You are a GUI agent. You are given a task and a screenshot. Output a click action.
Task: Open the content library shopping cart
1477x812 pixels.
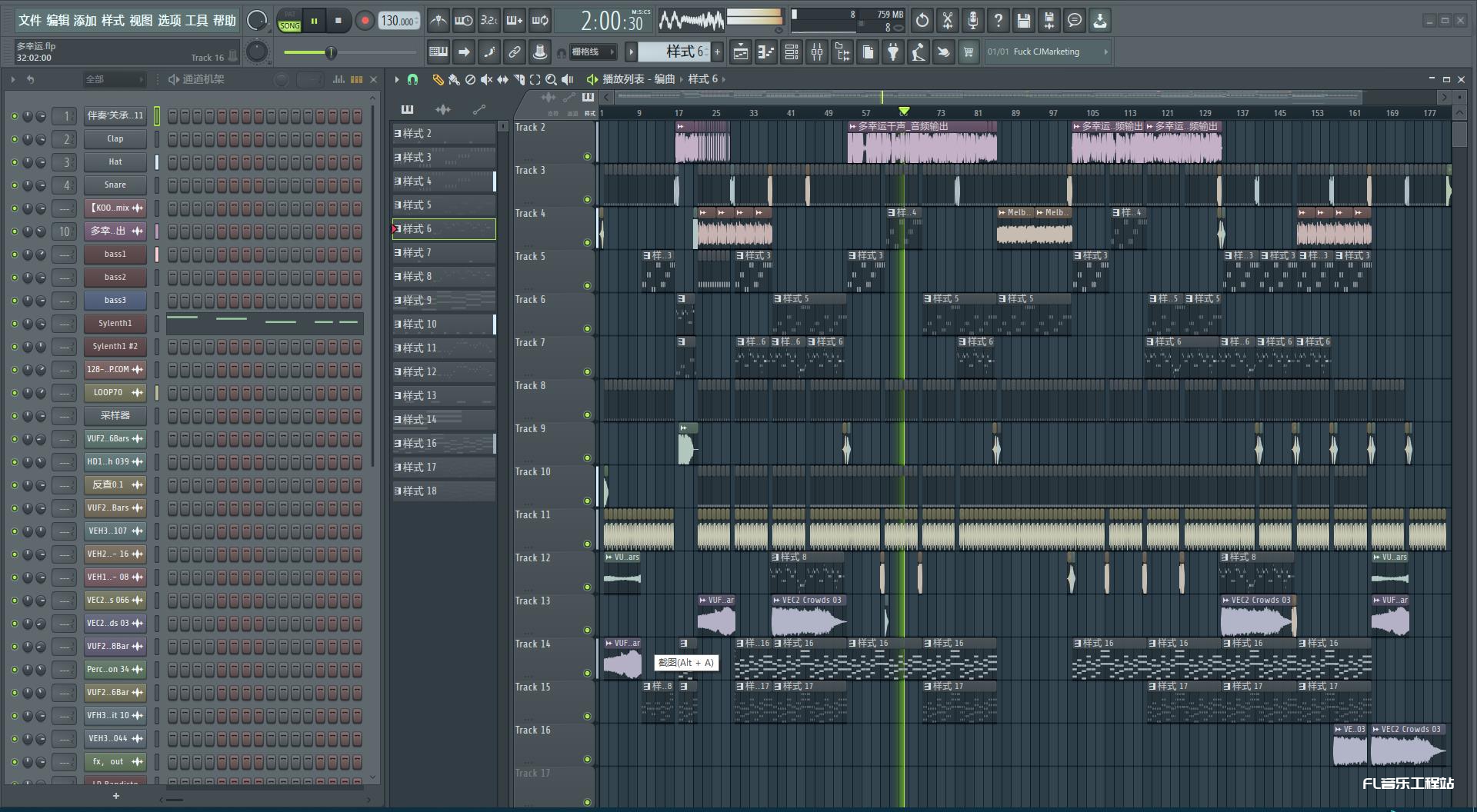(x=969, y=52)
